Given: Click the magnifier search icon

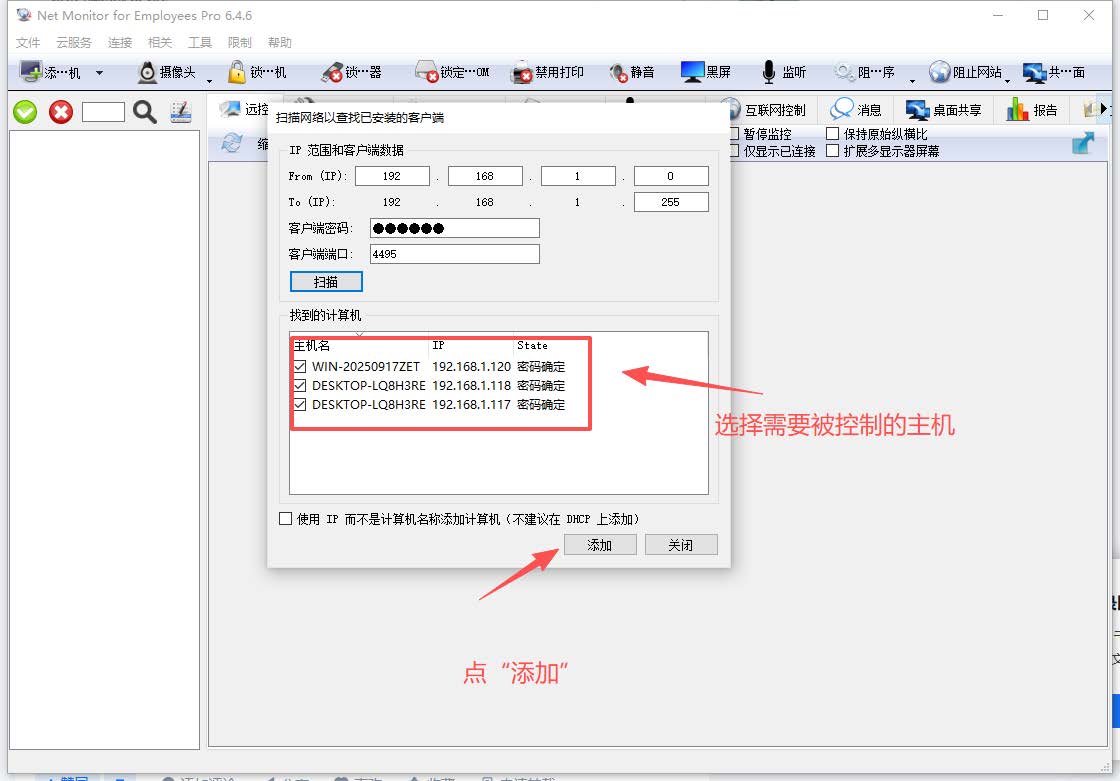Looking at the screenshot, I should 145,112.
